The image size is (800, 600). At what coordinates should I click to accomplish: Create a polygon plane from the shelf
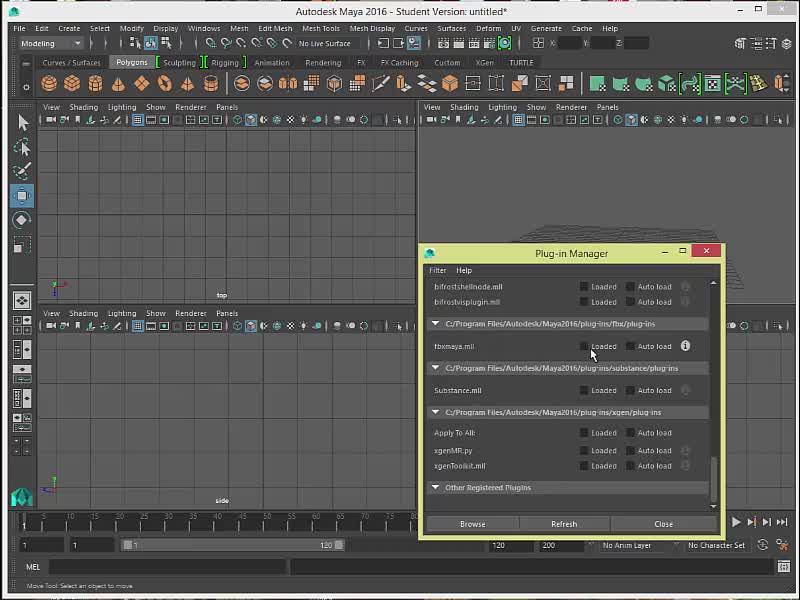click(x=141, y=83)
